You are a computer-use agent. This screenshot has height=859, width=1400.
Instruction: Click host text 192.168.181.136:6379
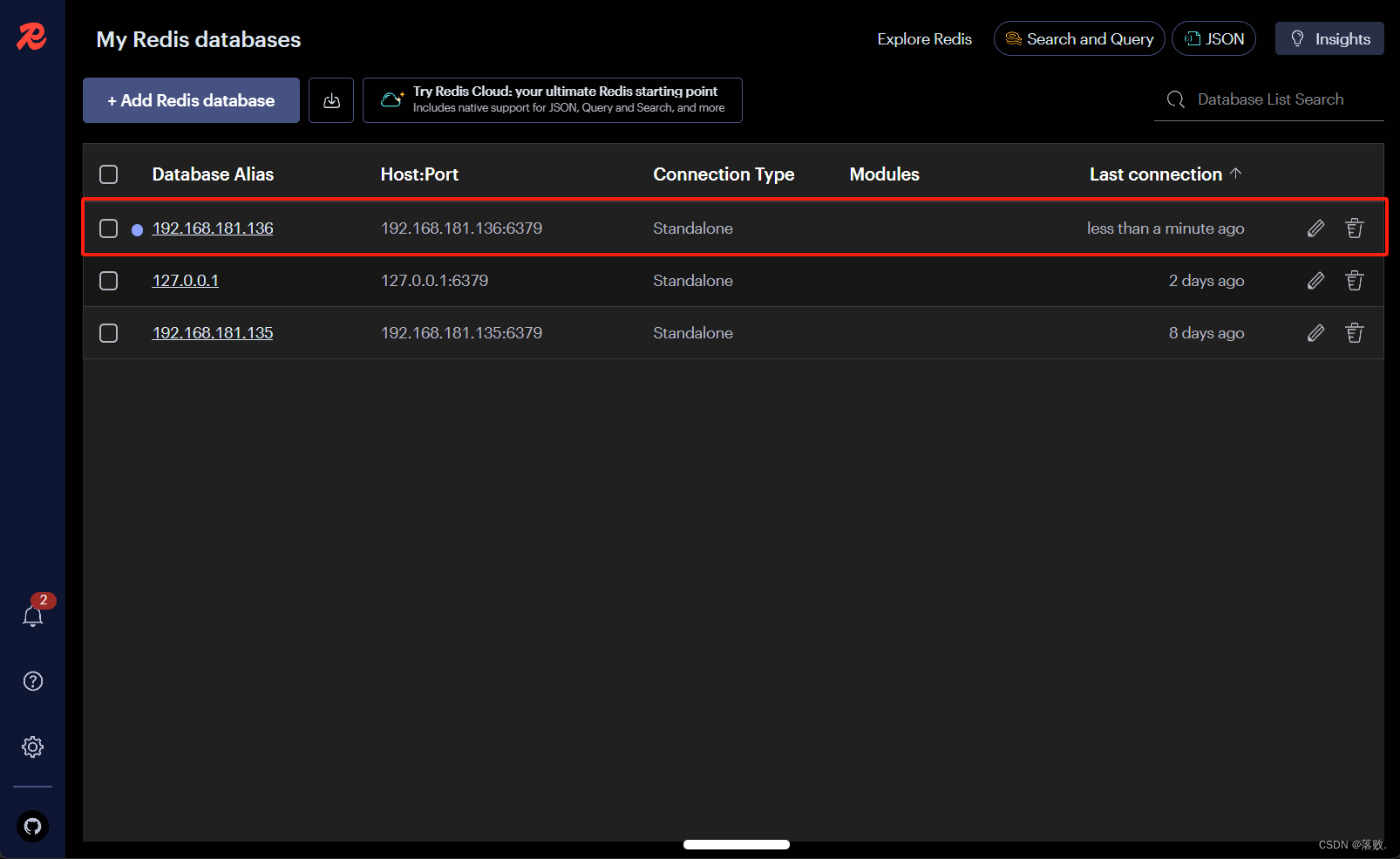coord(461,228)
